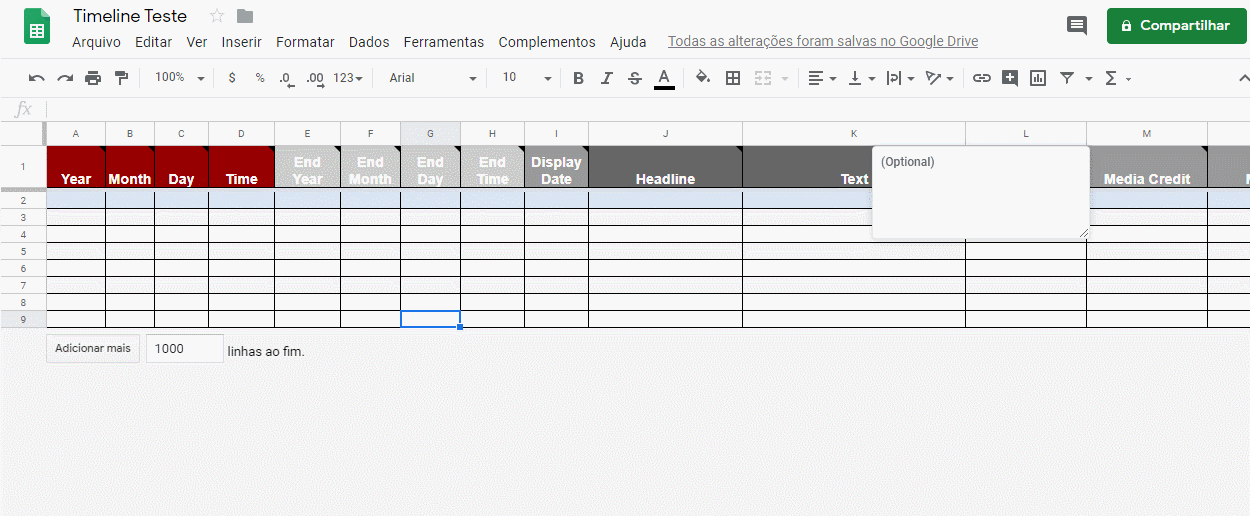This screenshot has width=1250, height=516.
Task: Click the Year header cell
Action: (76, 167)
